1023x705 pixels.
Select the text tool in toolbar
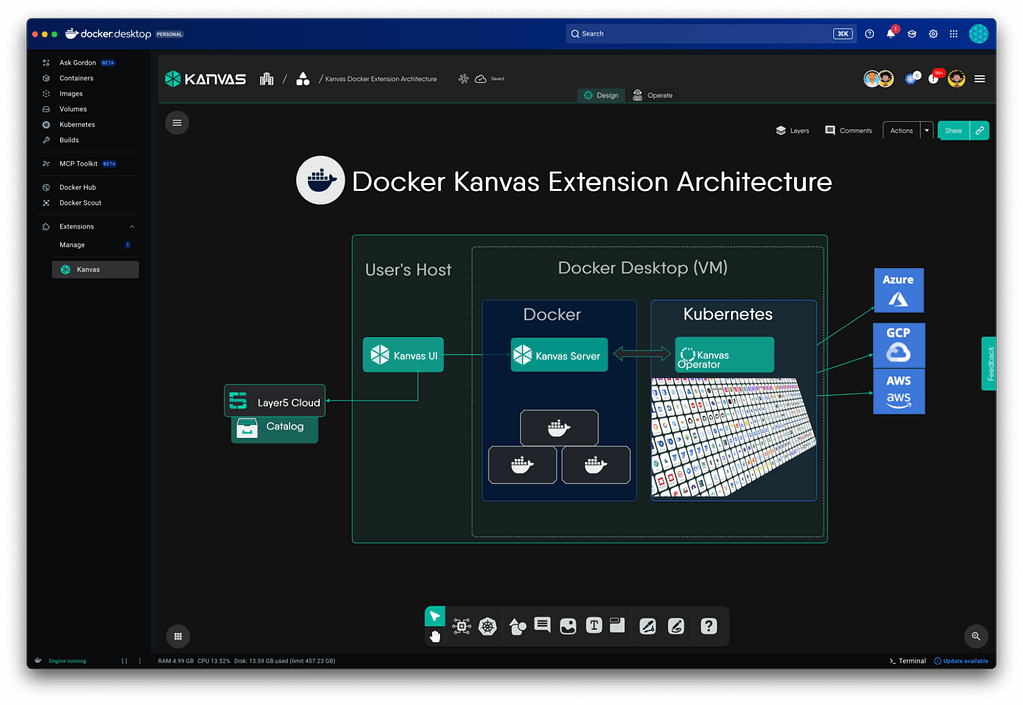(x=594, y=626)
